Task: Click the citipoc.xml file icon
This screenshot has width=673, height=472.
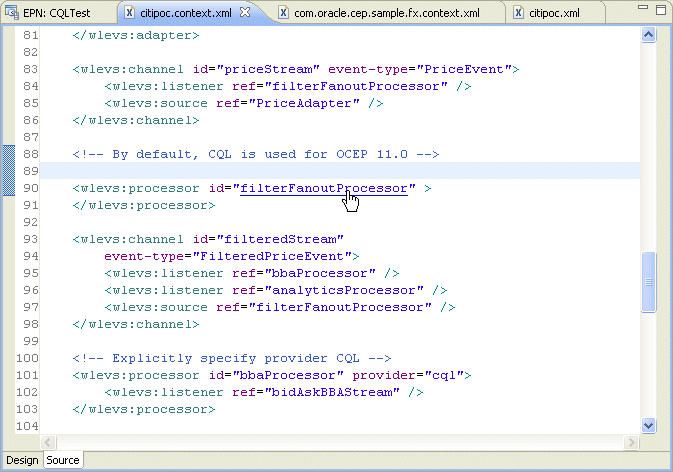Action: pos(518,13)
